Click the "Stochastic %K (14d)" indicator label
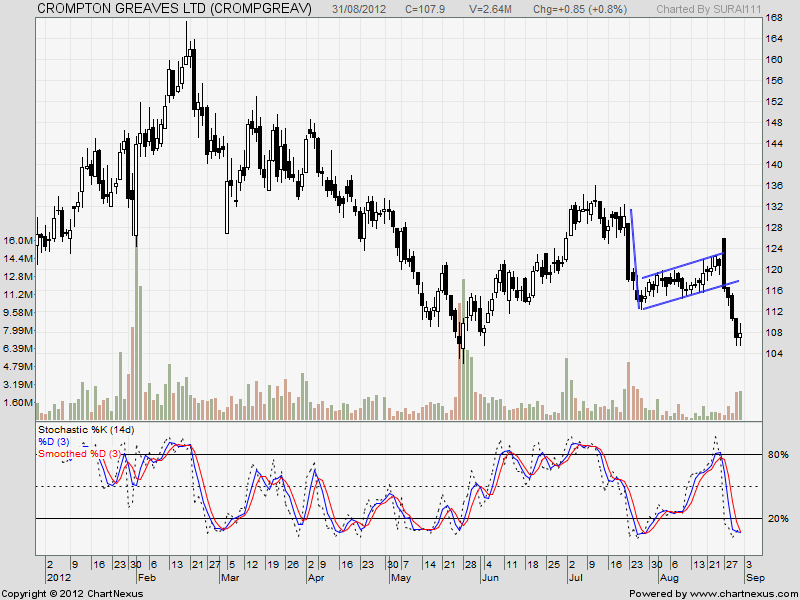 [x=86, y=430]
